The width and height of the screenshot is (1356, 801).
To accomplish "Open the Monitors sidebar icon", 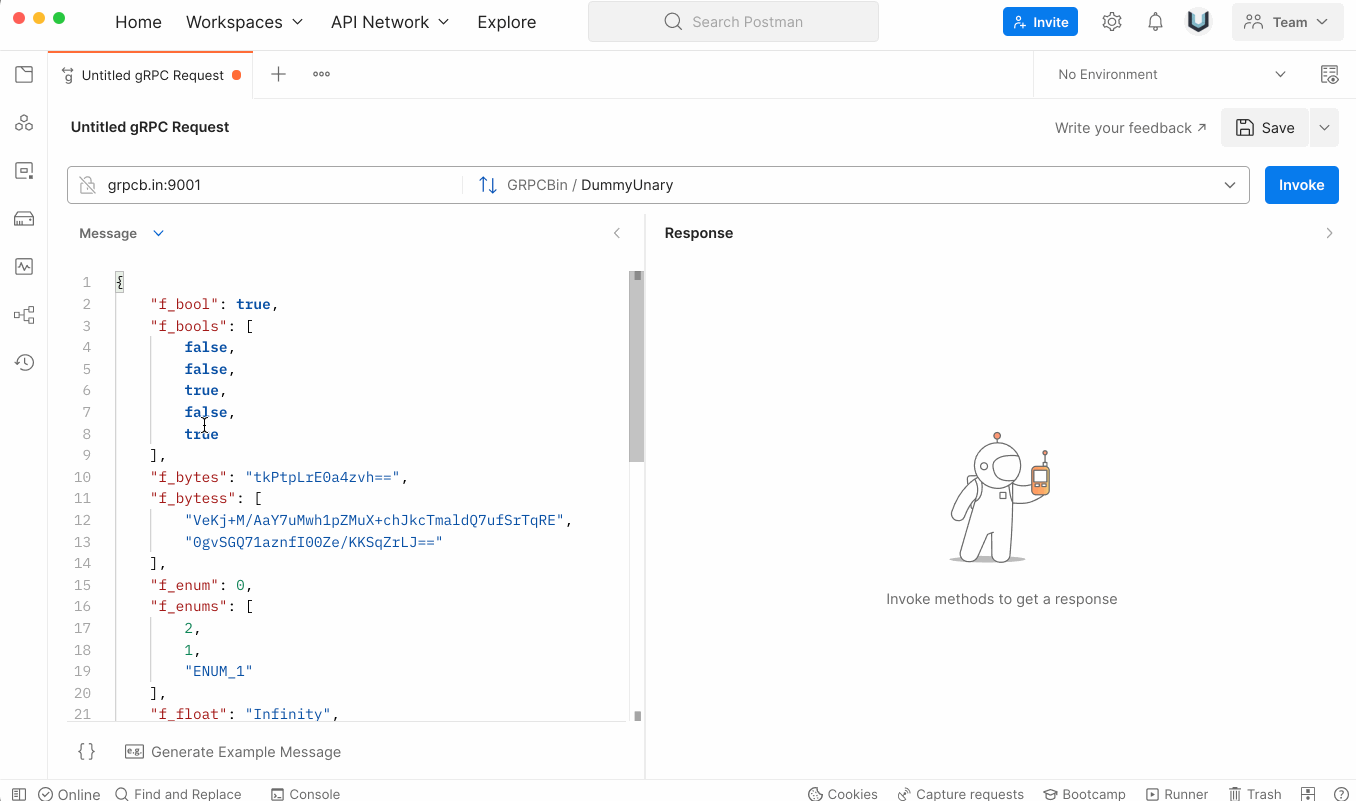I will (x=24, y=267).
